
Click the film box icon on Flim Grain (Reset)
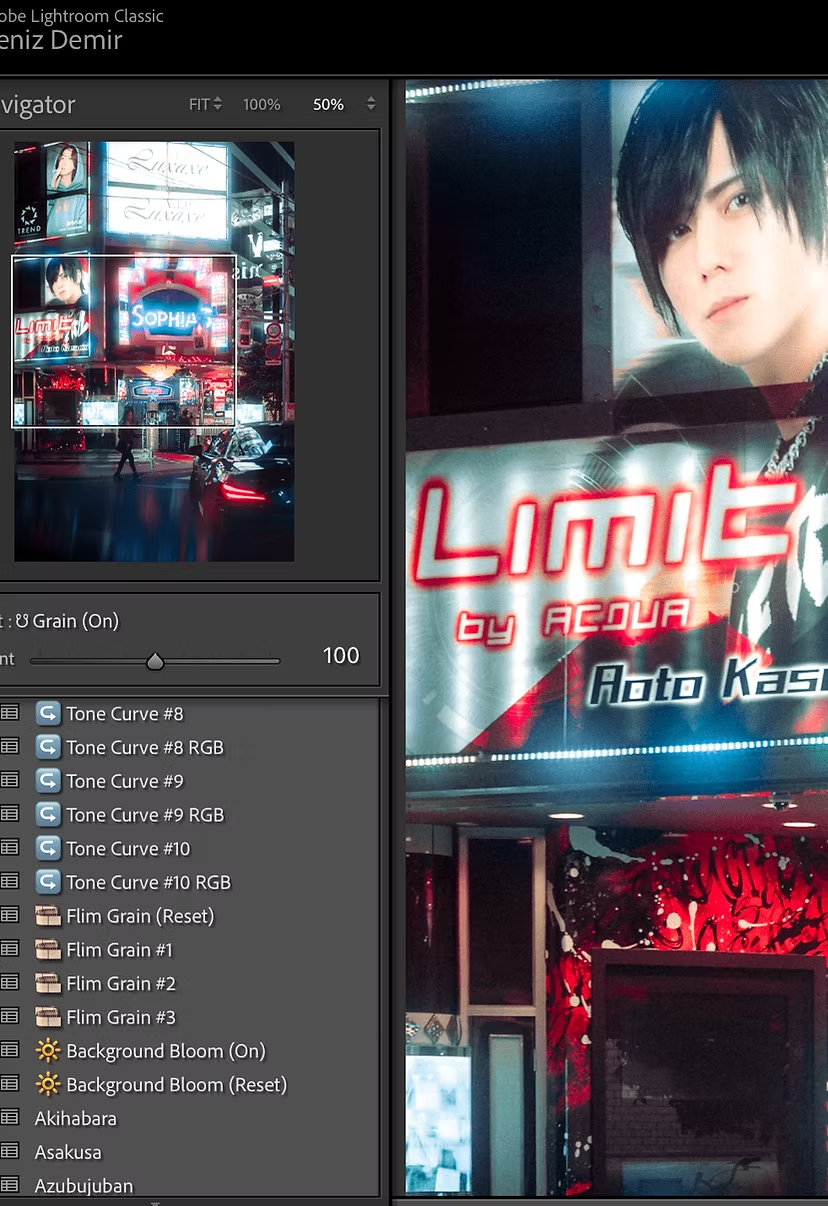pyautogui.click(x=48, y=916)
